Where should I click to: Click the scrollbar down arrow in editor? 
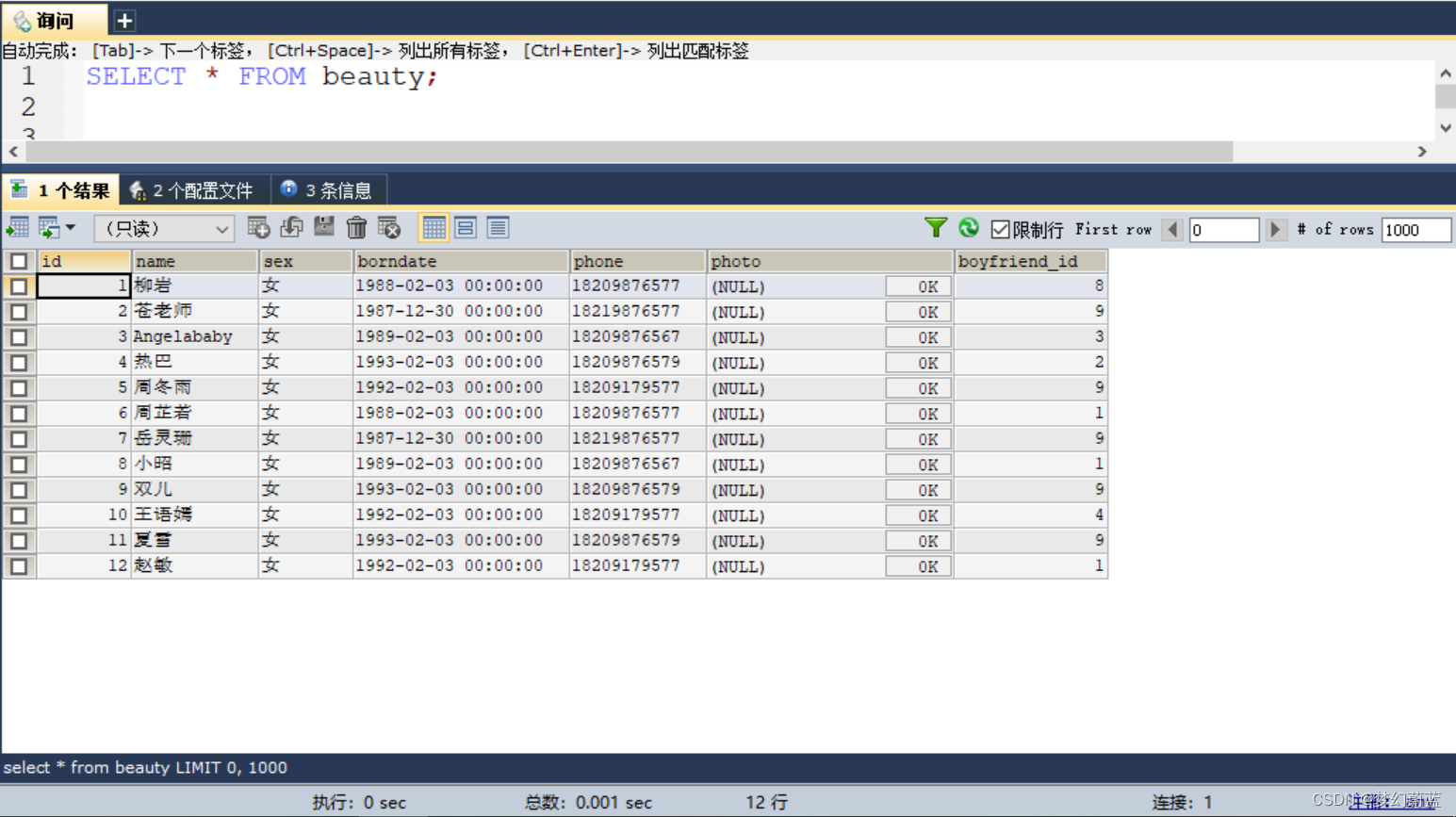click(x=1445, y=128)
